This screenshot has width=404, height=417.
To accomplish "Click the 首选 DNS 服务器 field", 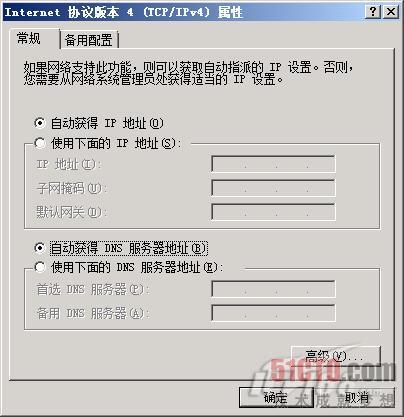I will 273,289.
